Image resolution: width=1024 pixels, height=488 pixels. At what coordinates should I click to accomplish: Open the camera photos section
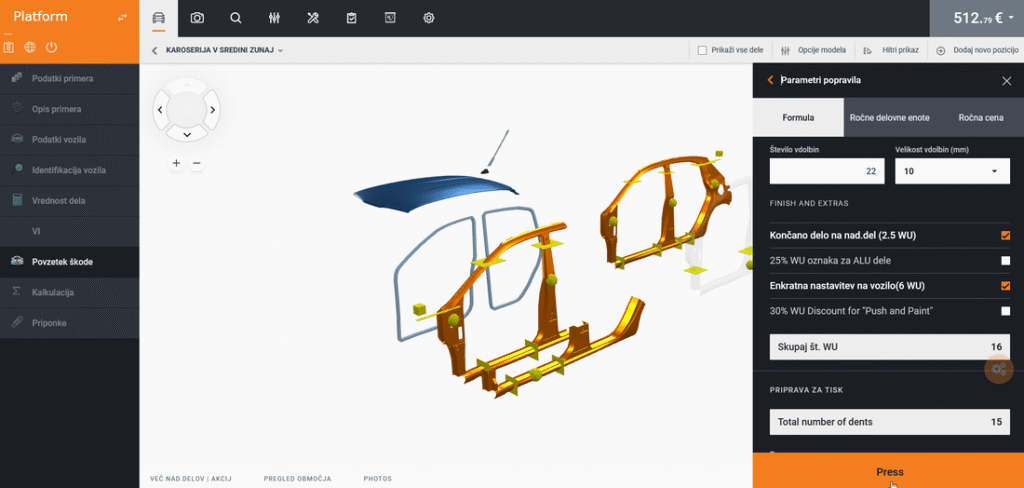coord(197,18)
